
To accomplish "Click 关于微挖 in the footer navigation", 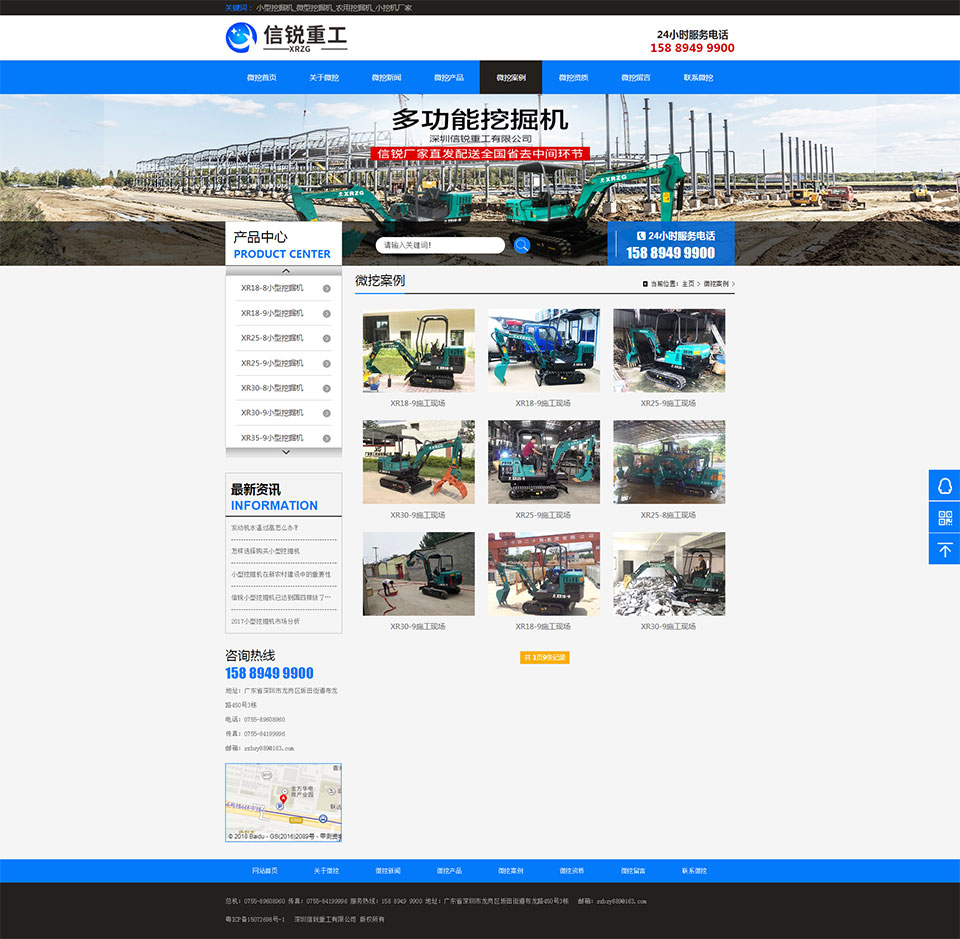I will [326, 870].
